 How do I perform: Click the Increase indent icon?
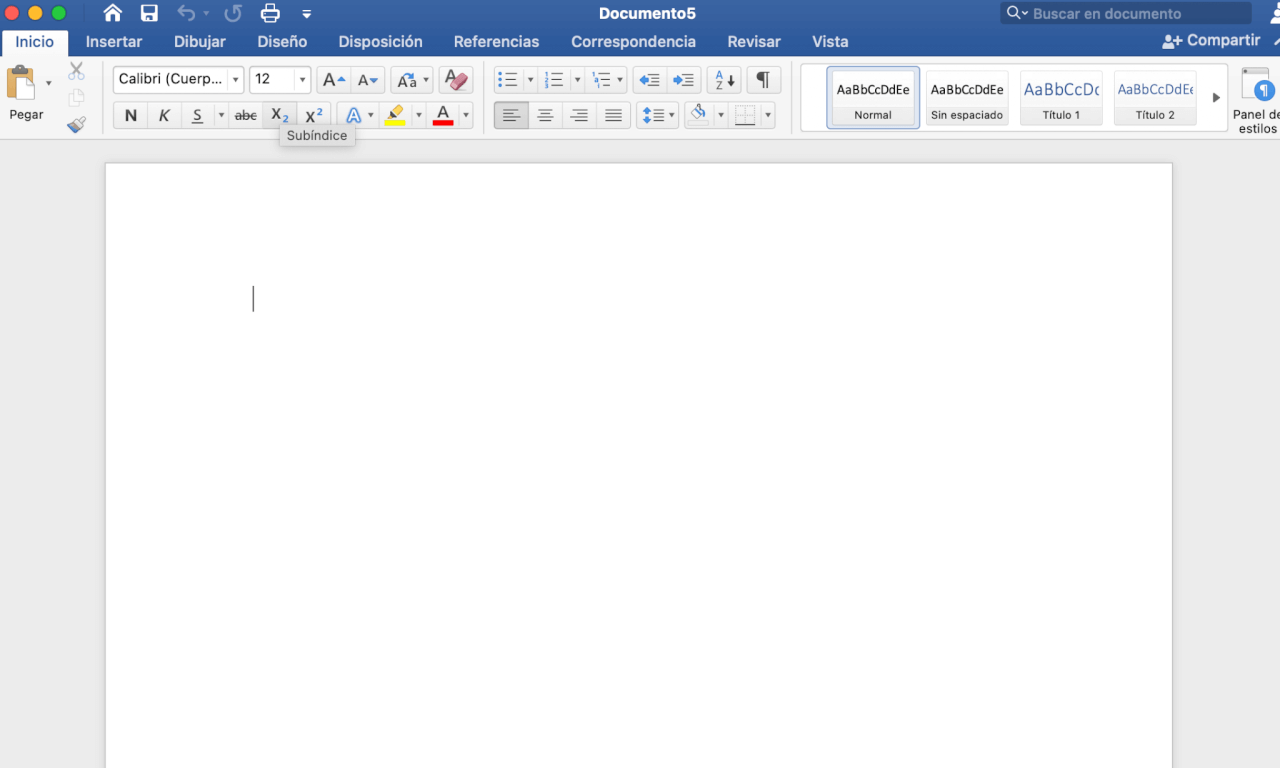coord(684,80)
